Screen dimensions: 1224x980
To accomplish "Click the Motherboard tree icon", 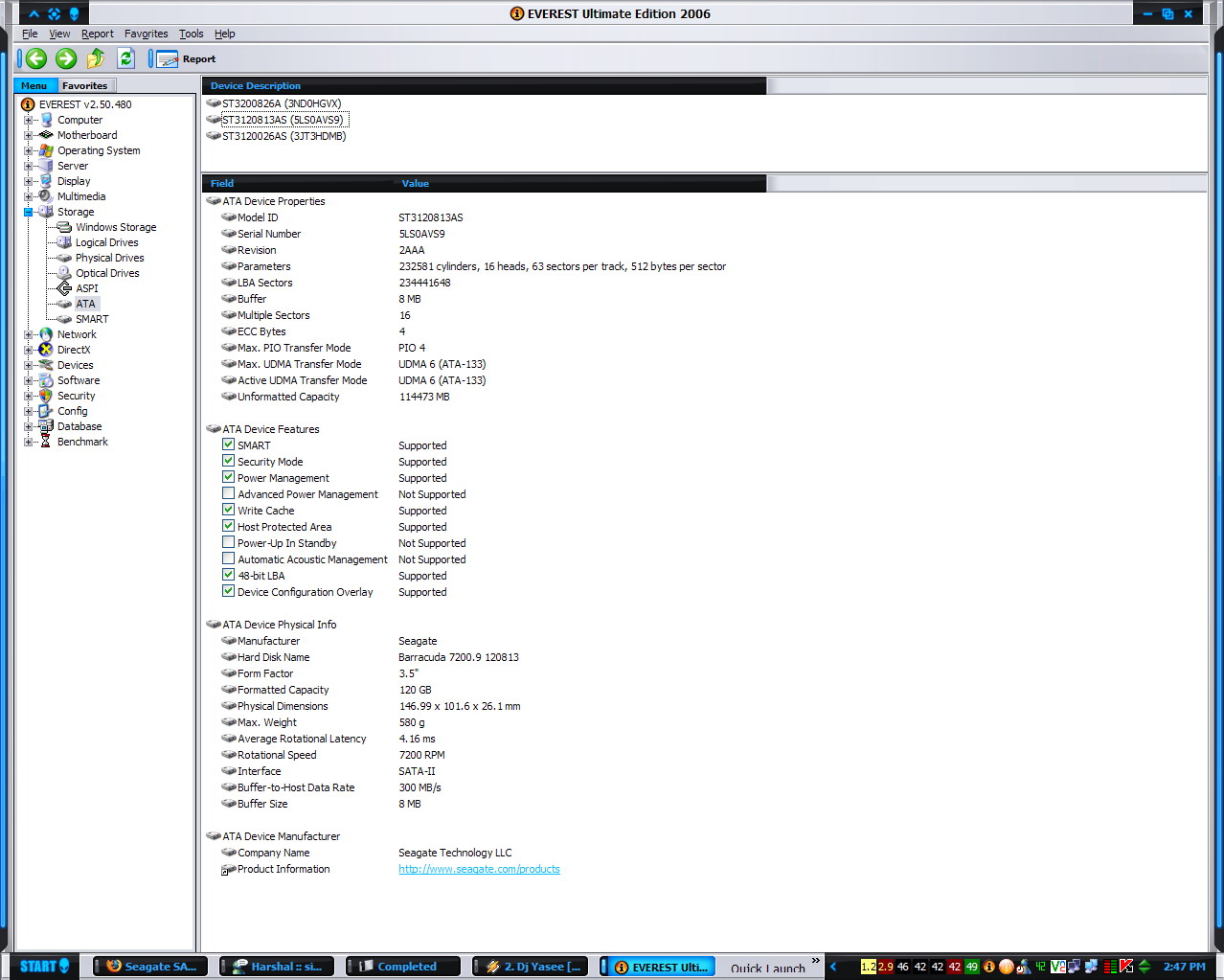I will [46, 135].
